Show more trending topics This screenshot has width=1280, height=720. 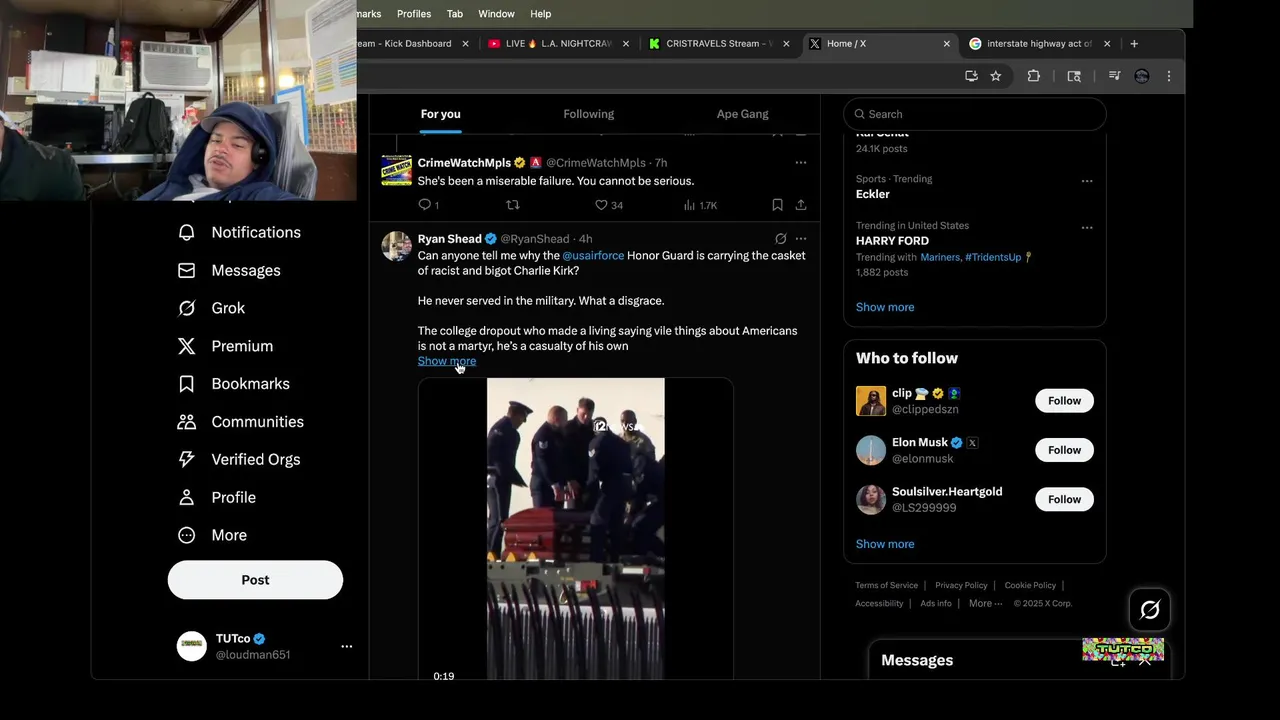[x=885, y=307]
